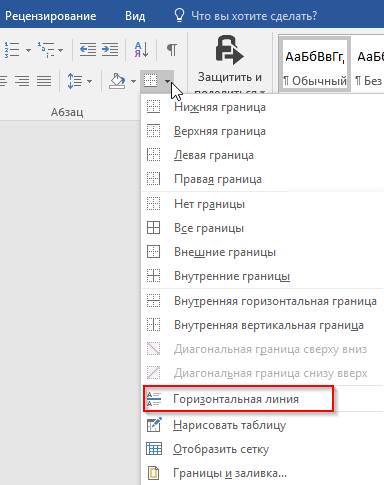Select Внутренняя вертикальная граница
Viewport: 384px width, 485px height.
point(263,325)
